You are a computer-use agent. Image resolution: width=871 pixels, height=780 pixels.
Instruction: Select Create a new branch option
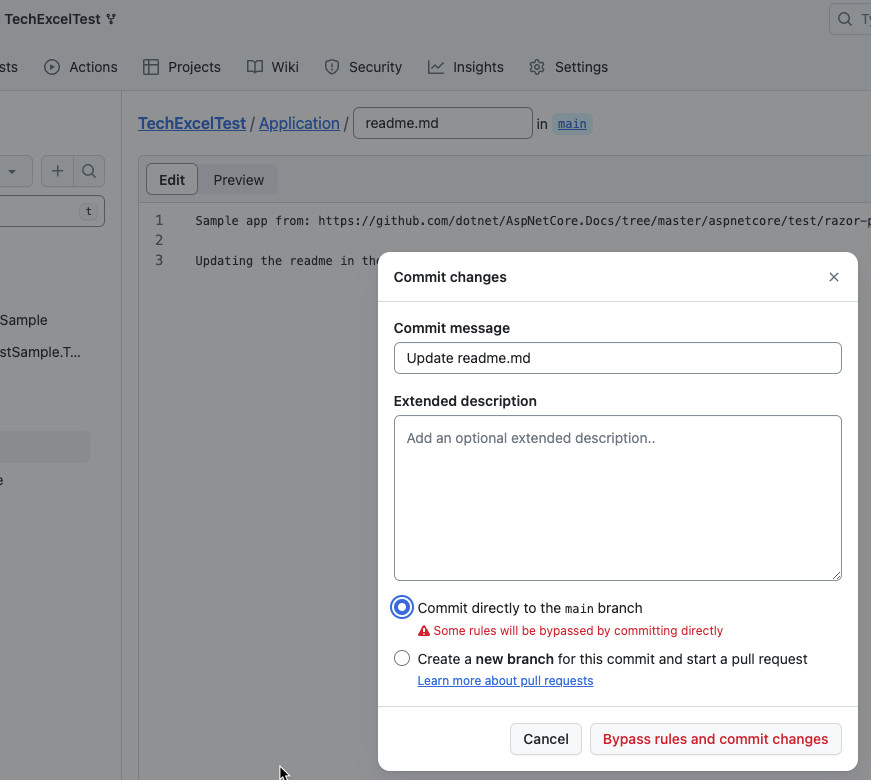pyautogui.click(x=402, y=658)
